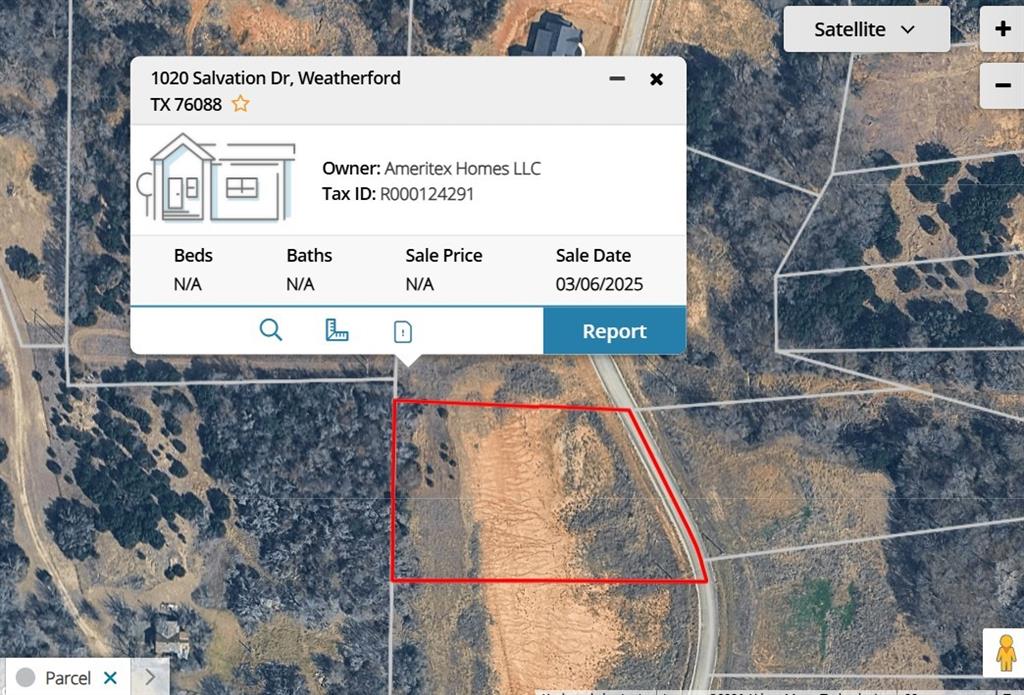Click the magnifying glass search icon
Screen dimensions: 1024x695
271,330
